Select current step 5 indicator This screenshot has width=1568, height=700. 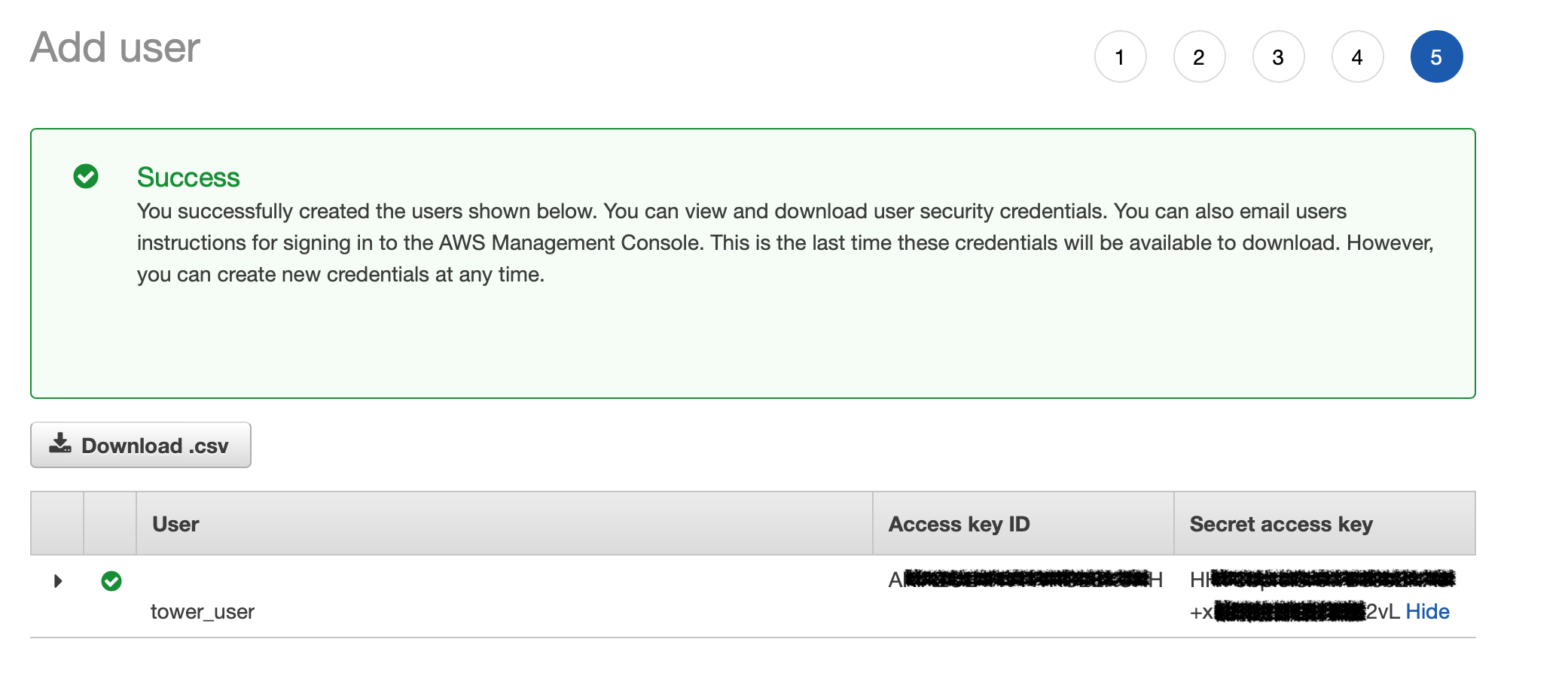(x=1436, y=56)
